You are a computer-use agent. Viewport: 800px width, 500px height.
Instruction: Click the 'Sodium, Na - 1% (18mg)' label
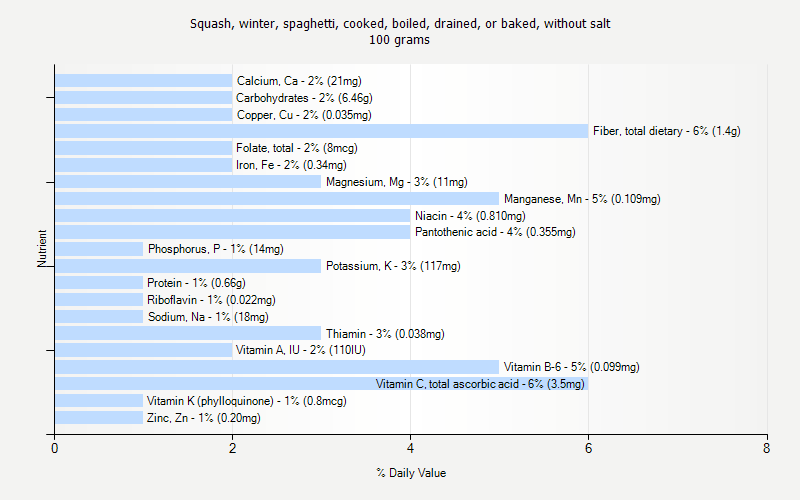pyautogui.click(x=208, y=317)
